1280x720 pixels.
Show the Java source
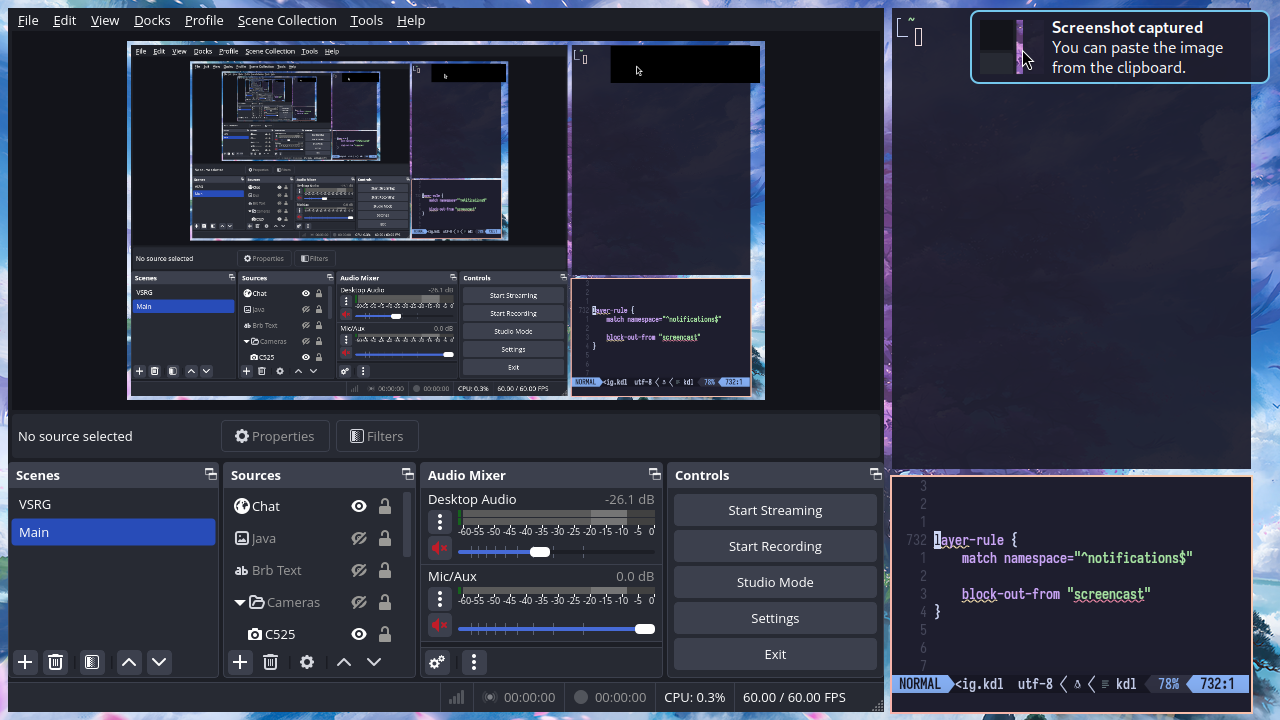[359, 538]
